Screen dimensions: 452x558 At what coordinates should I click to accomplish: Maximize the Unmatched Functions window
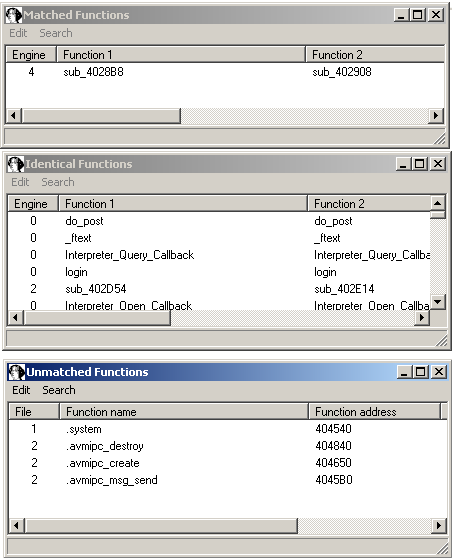pos(421,372)
